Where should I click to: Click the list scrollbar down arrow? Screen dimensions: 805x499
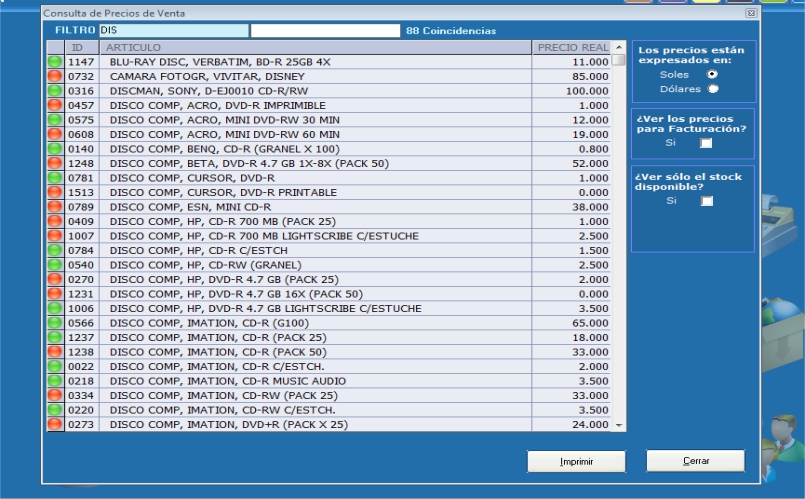point(618,426)
